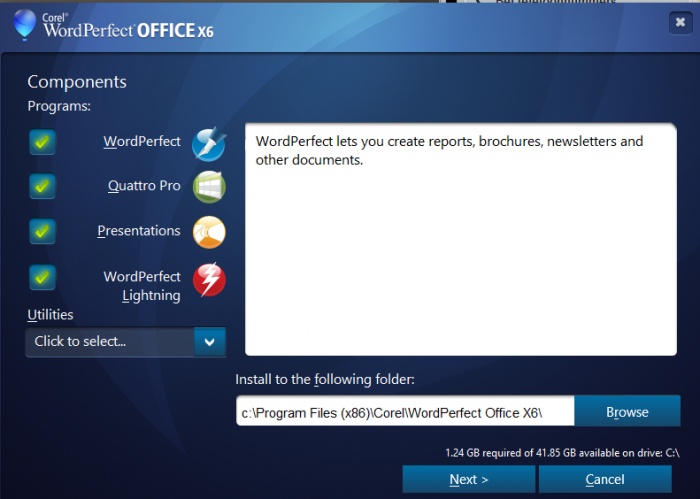
Task: Uncheck the Presentations checkbox
Action: pyautogui.click(x=42, y=231)
